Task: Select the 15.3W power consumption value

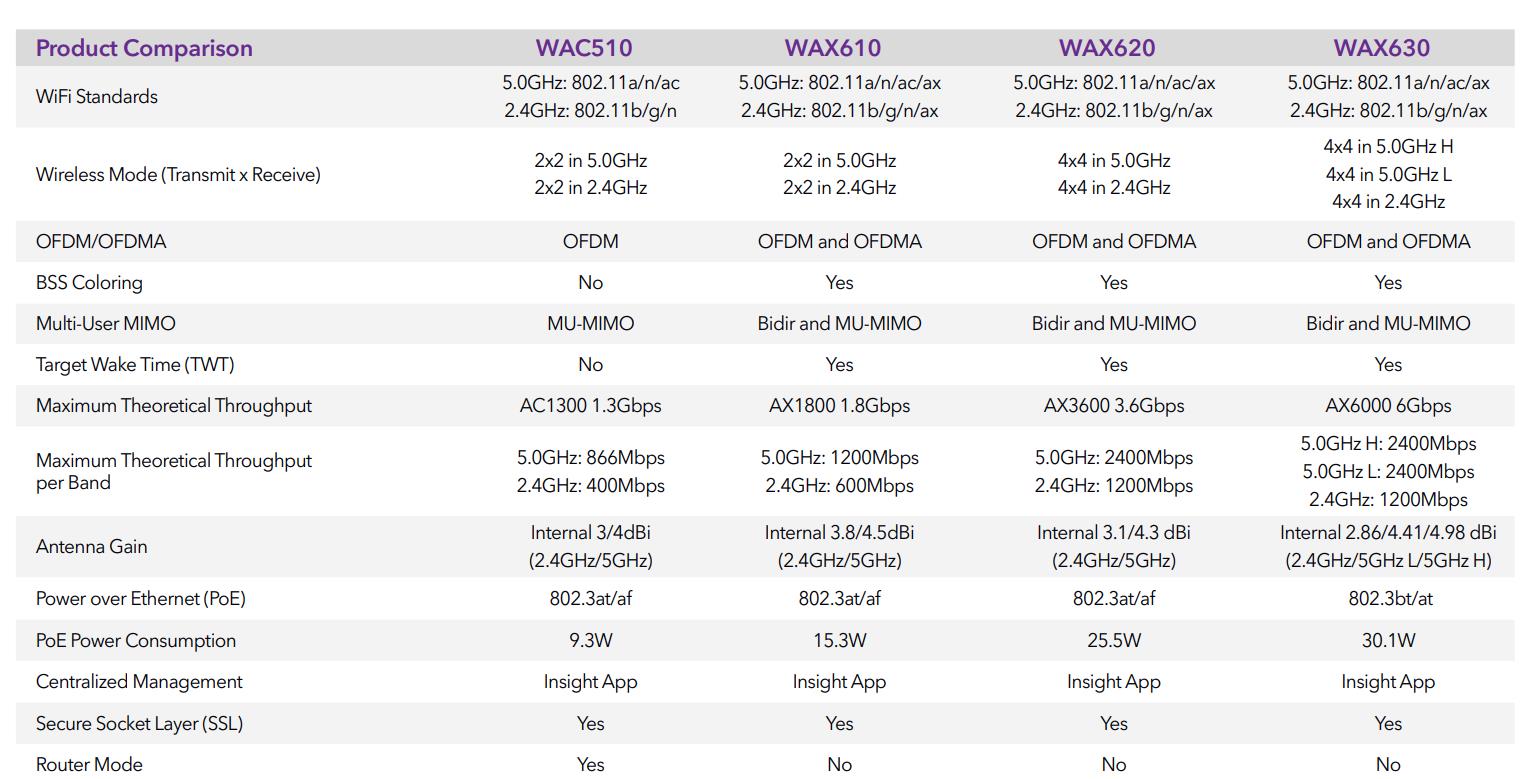Action: pos(839,640)
